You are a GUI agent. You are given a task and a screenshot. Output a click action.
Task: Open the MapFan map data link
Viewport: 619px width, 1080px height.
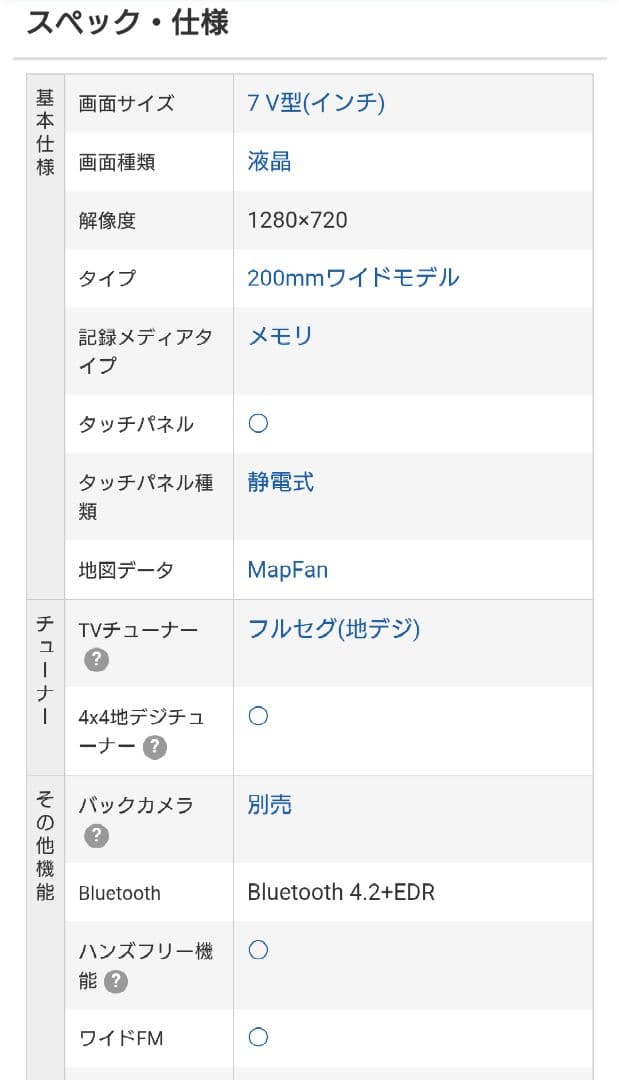(287, 570)
